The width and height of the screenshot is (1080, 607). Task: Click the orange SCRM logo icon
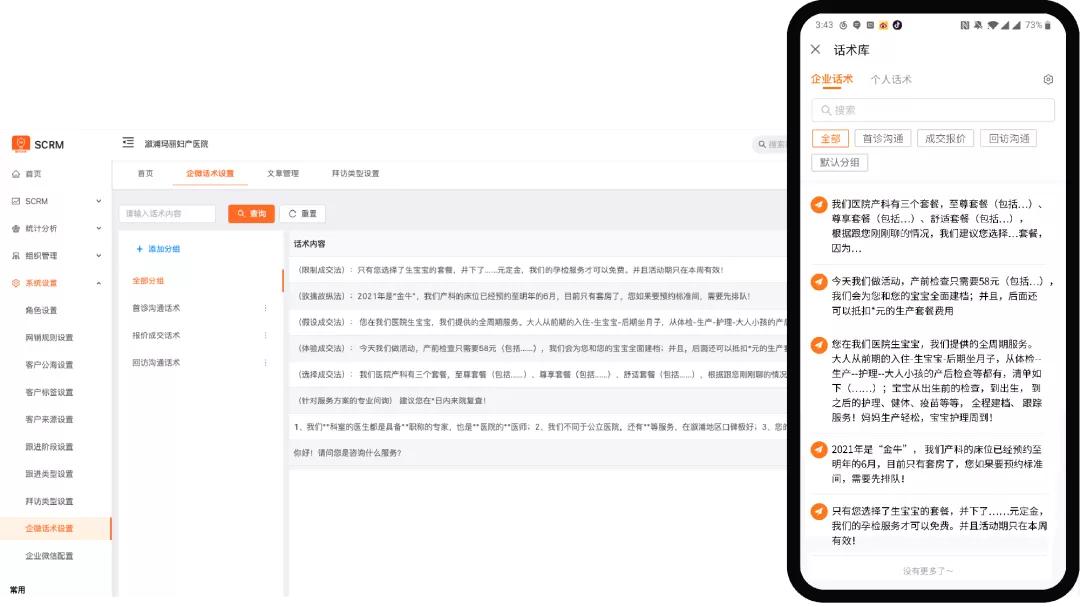(x=21, y=144)
